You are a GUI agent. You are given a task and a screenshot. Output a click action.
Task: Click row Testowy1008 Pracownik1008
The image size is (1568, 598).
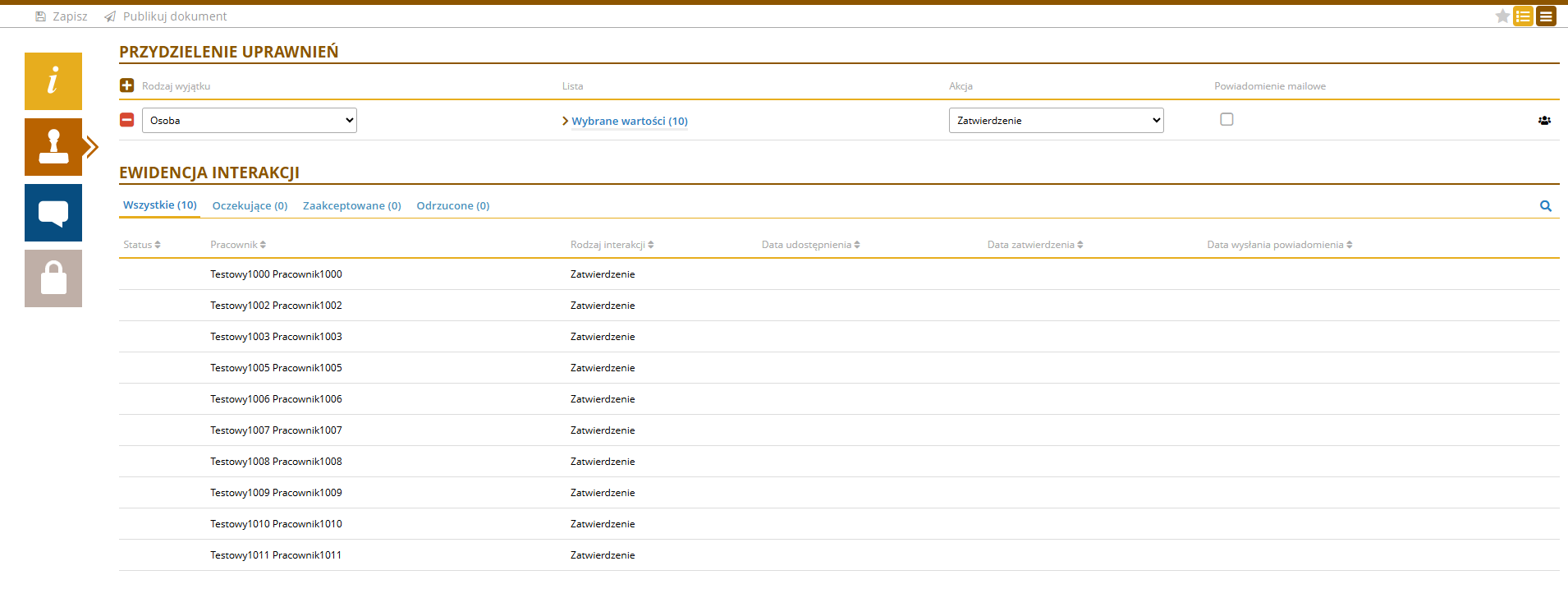(839, 462)
